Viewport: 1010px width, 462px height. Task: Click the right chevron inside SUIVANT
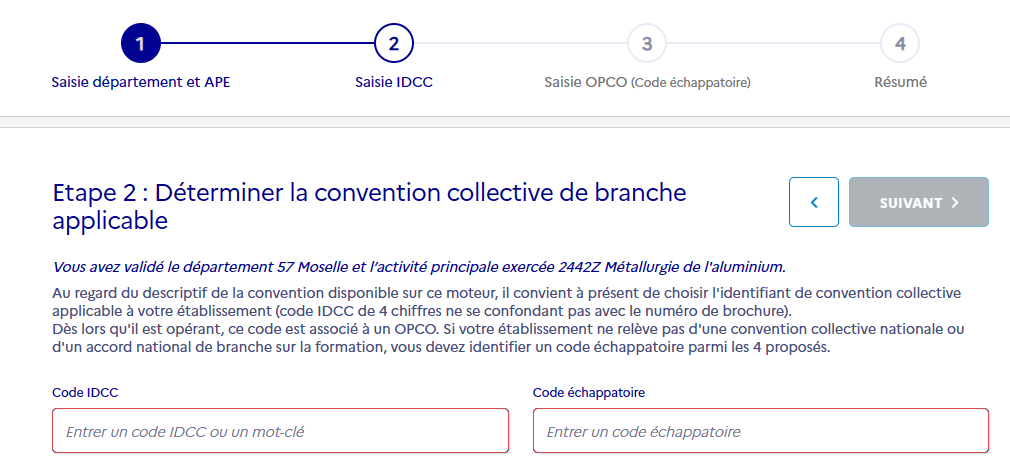point(956,203)
